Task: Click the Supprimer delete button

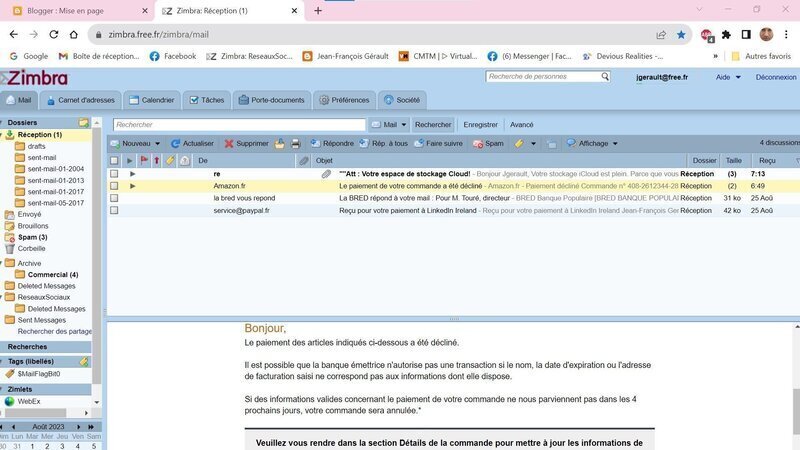Action: (x=246, y=143)
